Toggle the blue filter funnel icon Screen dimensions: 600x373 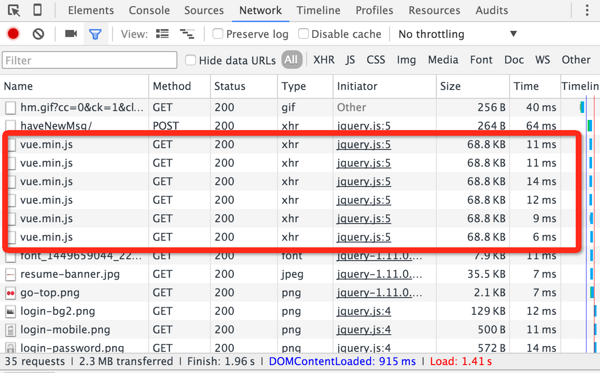(x=95, y=34)
